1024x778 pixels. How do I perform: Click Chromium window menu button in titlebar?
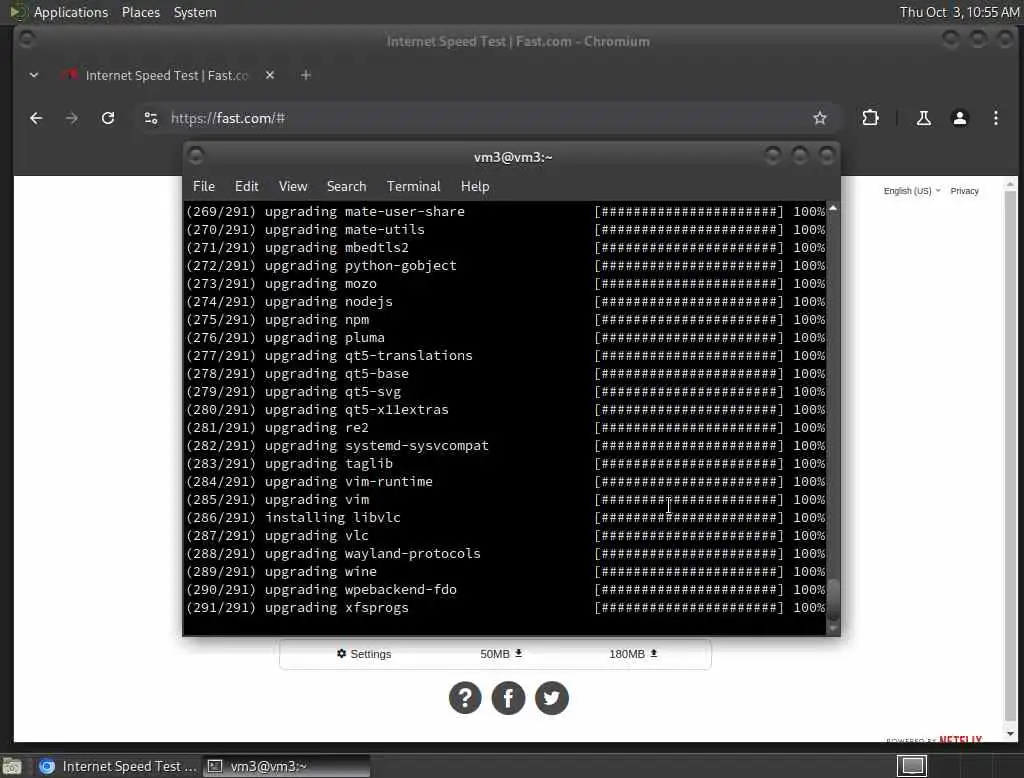coord(27,40)
